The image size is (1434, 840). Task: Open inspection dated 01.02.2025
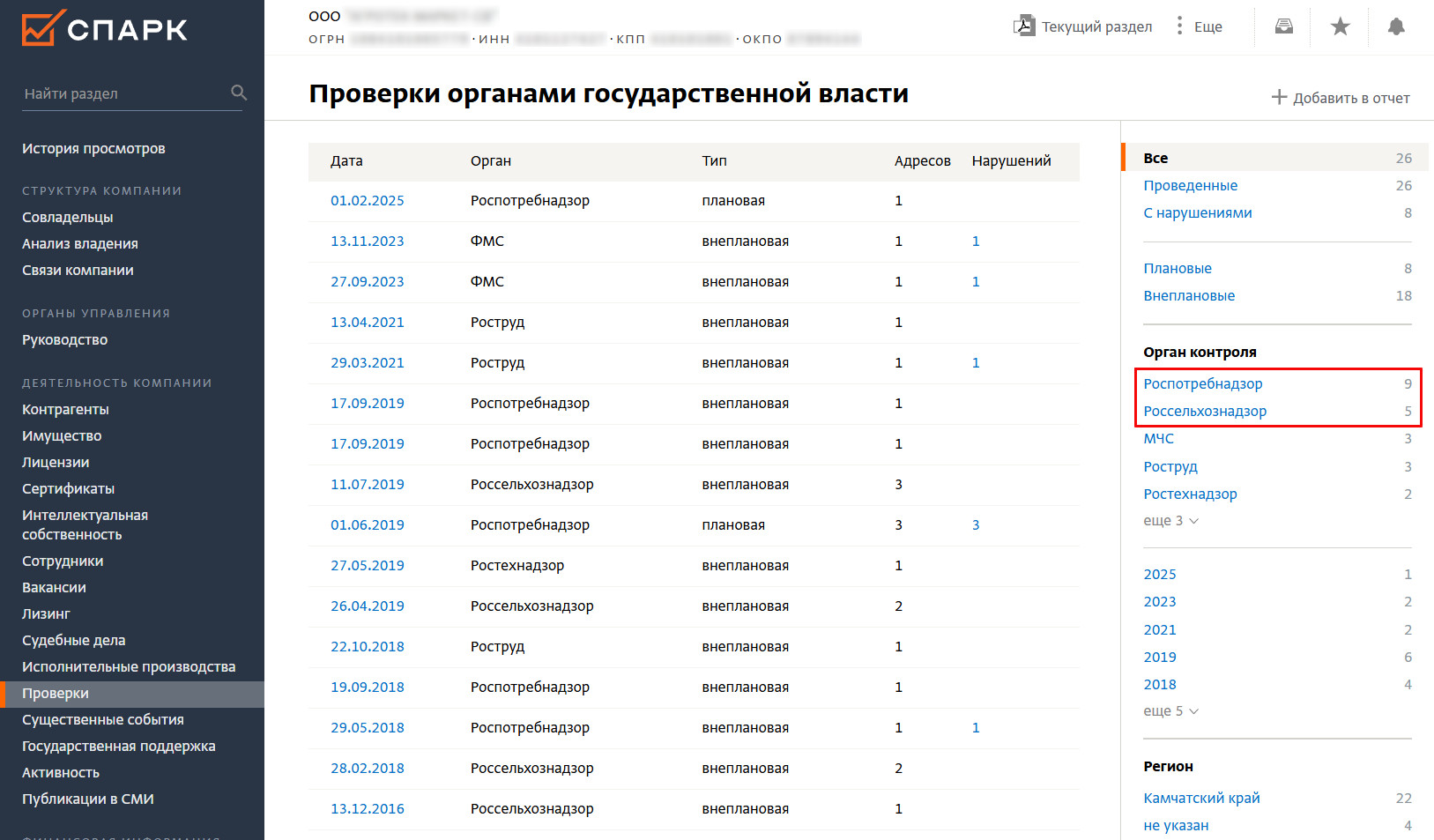367,200
